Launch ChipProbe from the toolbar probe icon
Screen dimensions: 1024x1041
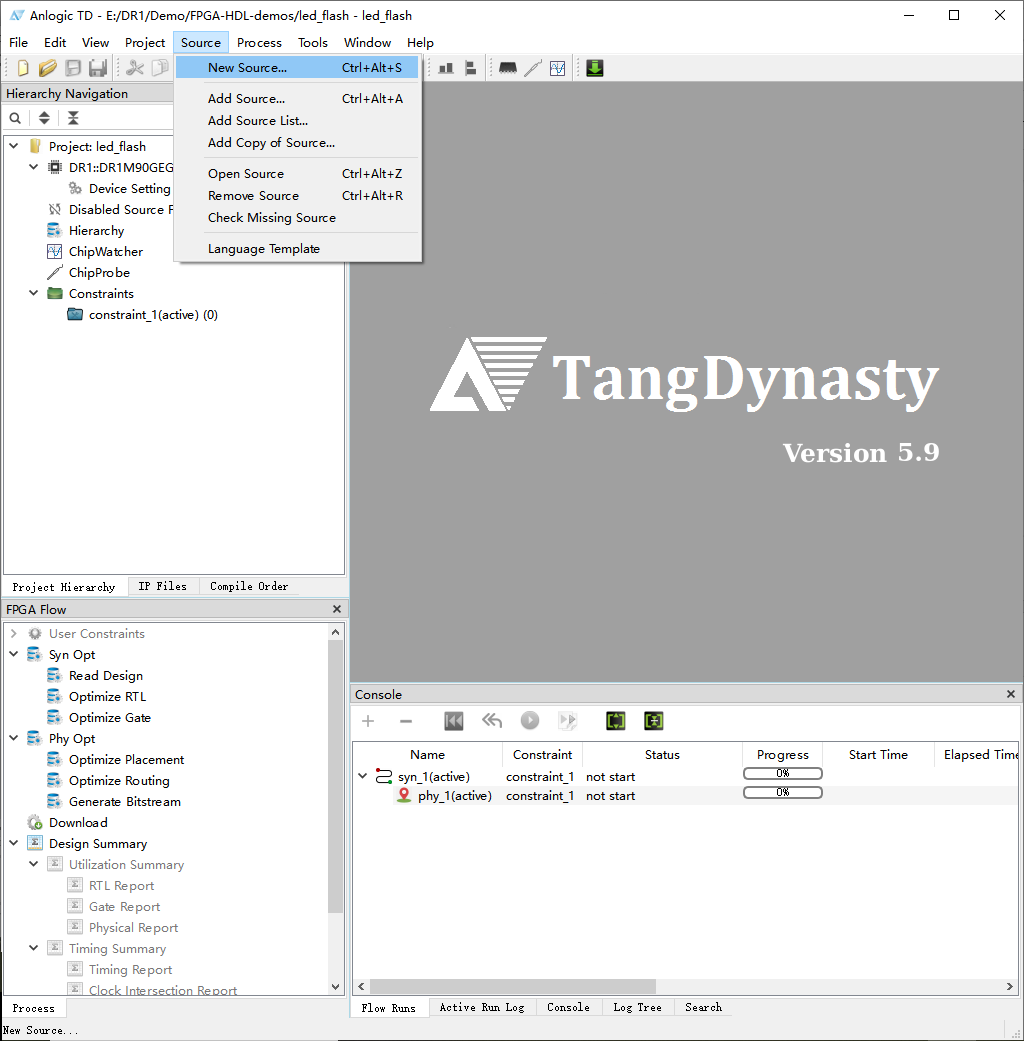click(533, 68)
